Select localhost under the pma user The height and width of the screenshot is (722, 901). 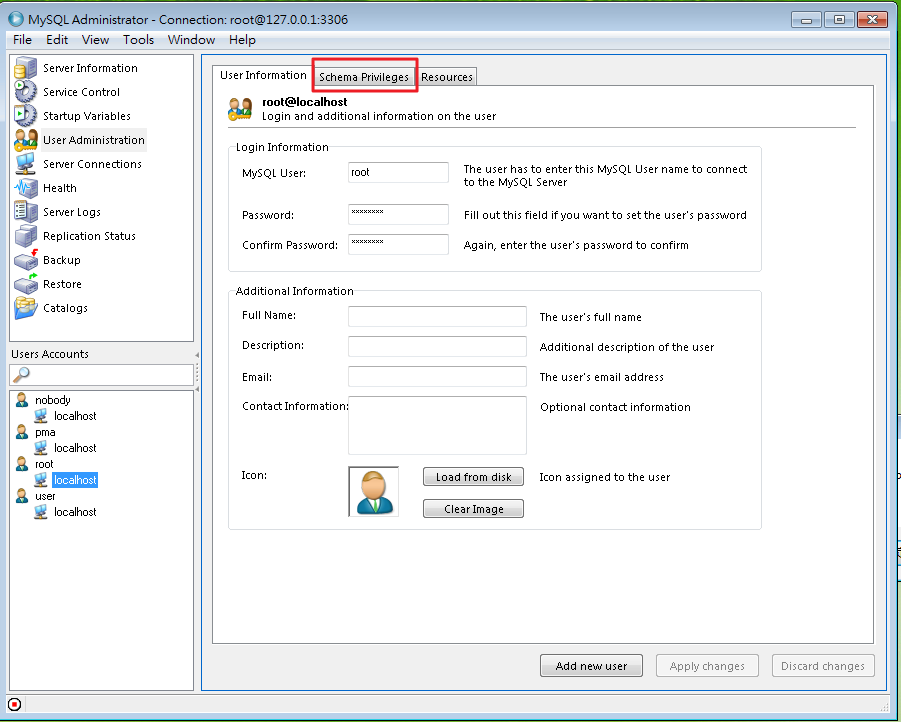(75, 448)
